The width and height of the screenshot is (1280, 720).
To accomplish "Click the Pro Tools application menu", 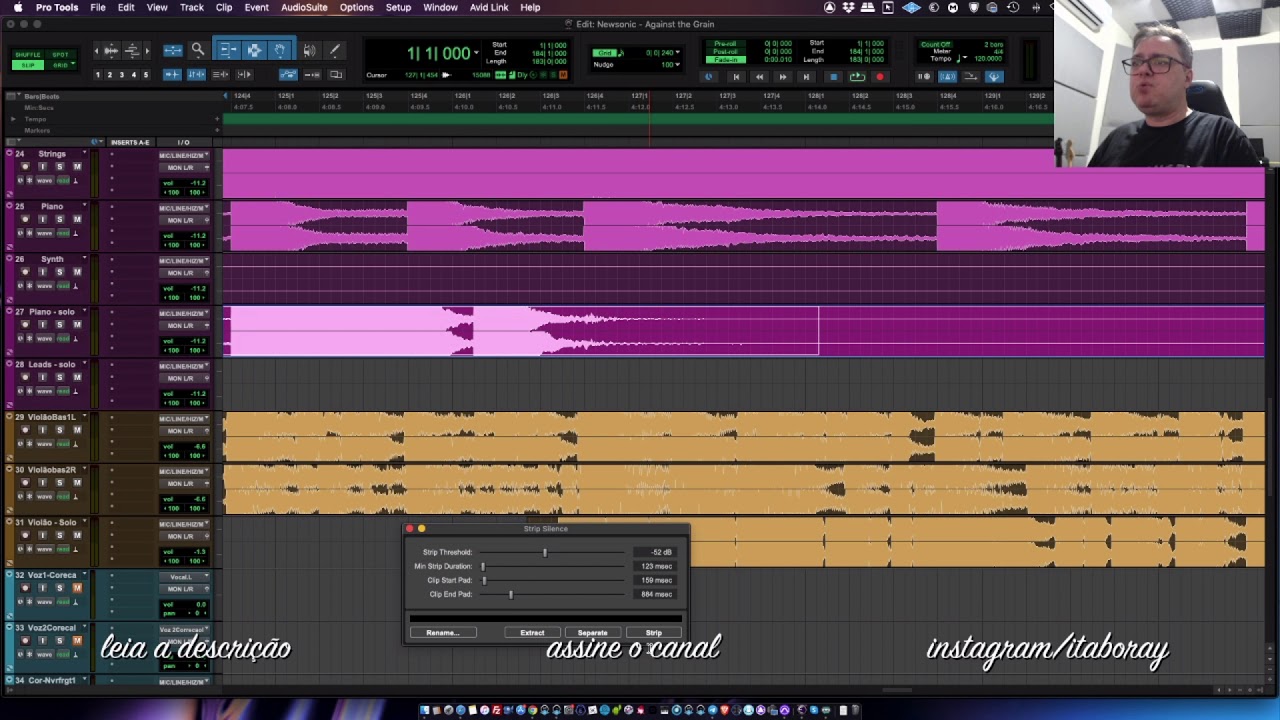I will pyautogui.click(x=57, y=7).
